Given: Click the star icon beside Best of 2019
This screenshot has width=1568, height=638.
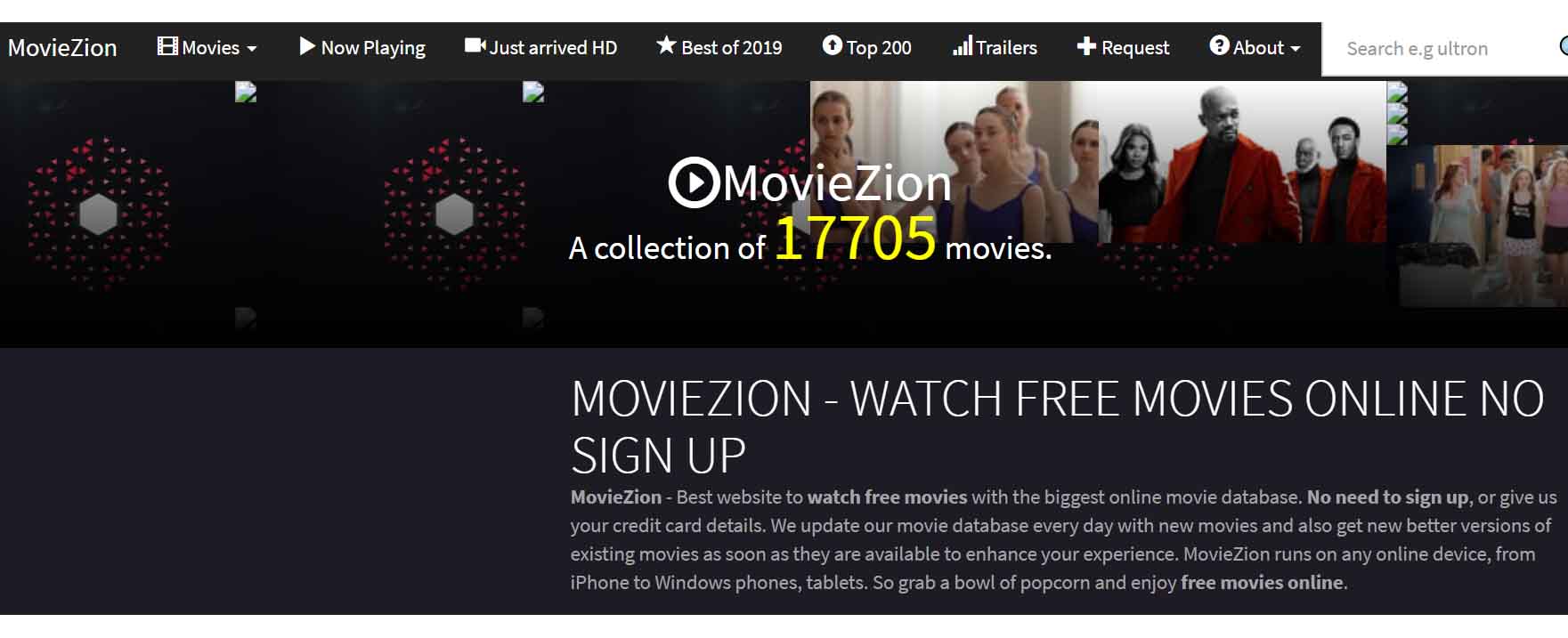Looking at the screenshot, I should point(666,45).
